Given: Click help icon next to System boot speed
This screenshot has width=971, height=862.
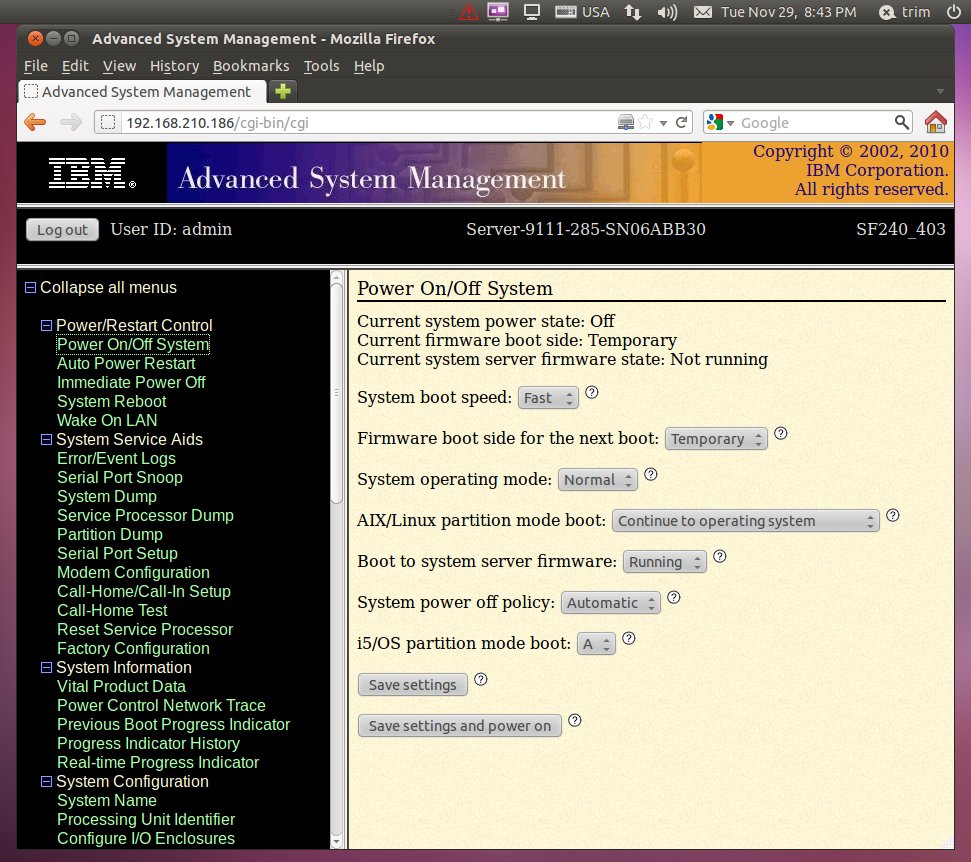Looking at the screenshot, I should click(x=591, y=393).
